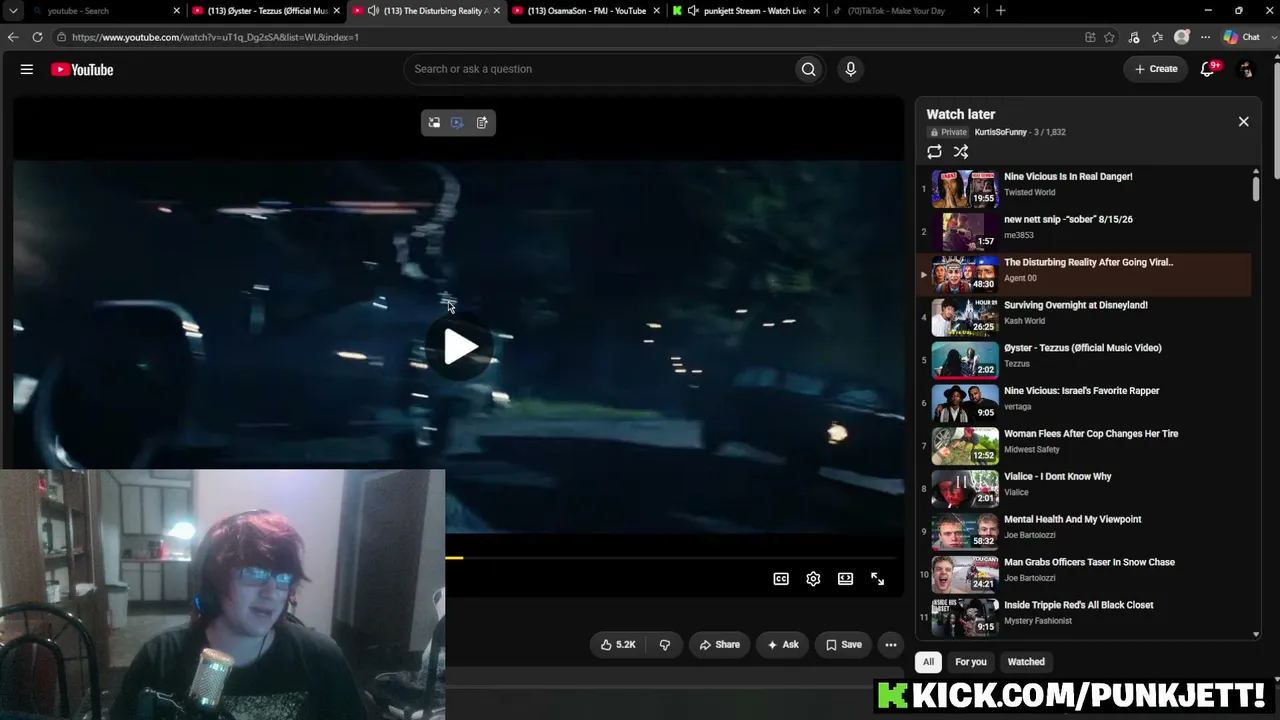Click the install app icon in address bar
This screenshot has width=1280, height=720.
[1089, 37]
